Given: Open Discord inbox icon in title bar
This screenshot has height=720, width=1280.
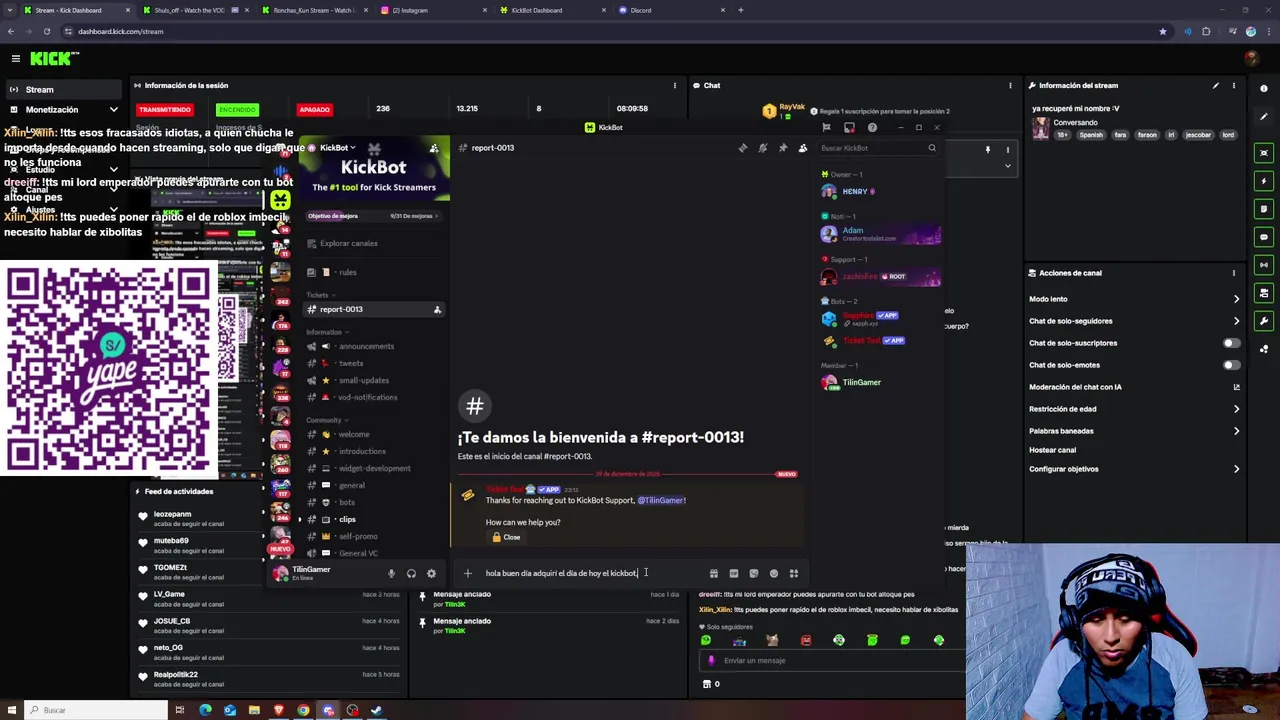Looking at the screenshot, I should click(849, 127).
